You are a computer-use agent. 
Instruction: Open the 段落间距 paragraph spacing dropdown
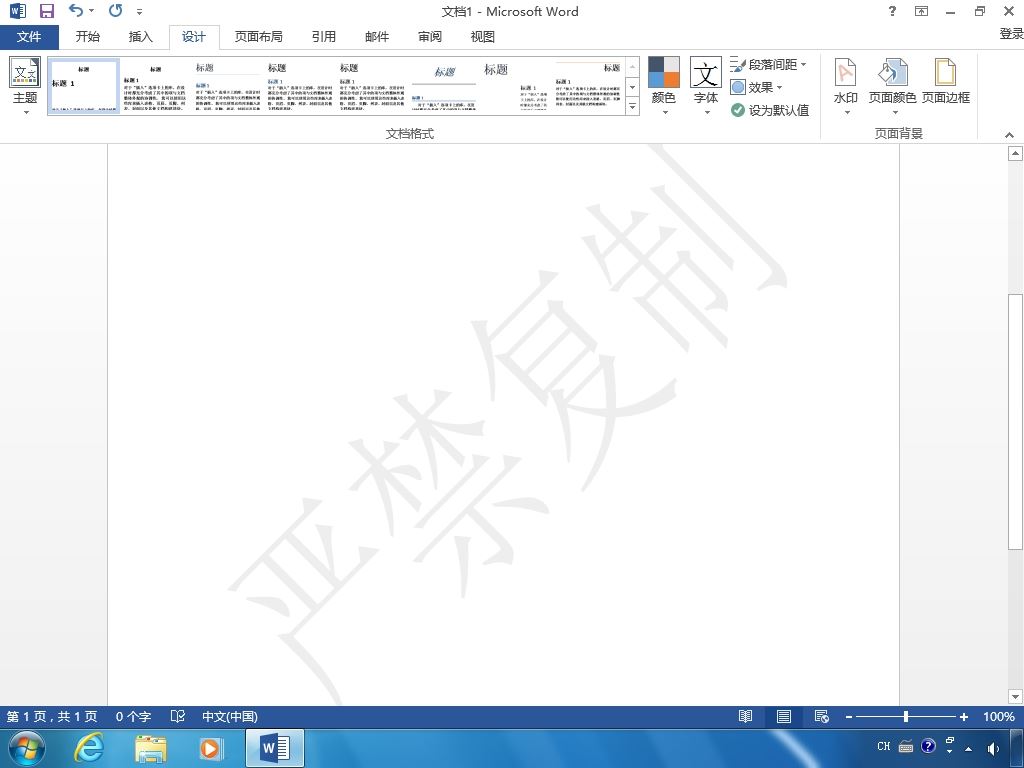pos(769,65)
